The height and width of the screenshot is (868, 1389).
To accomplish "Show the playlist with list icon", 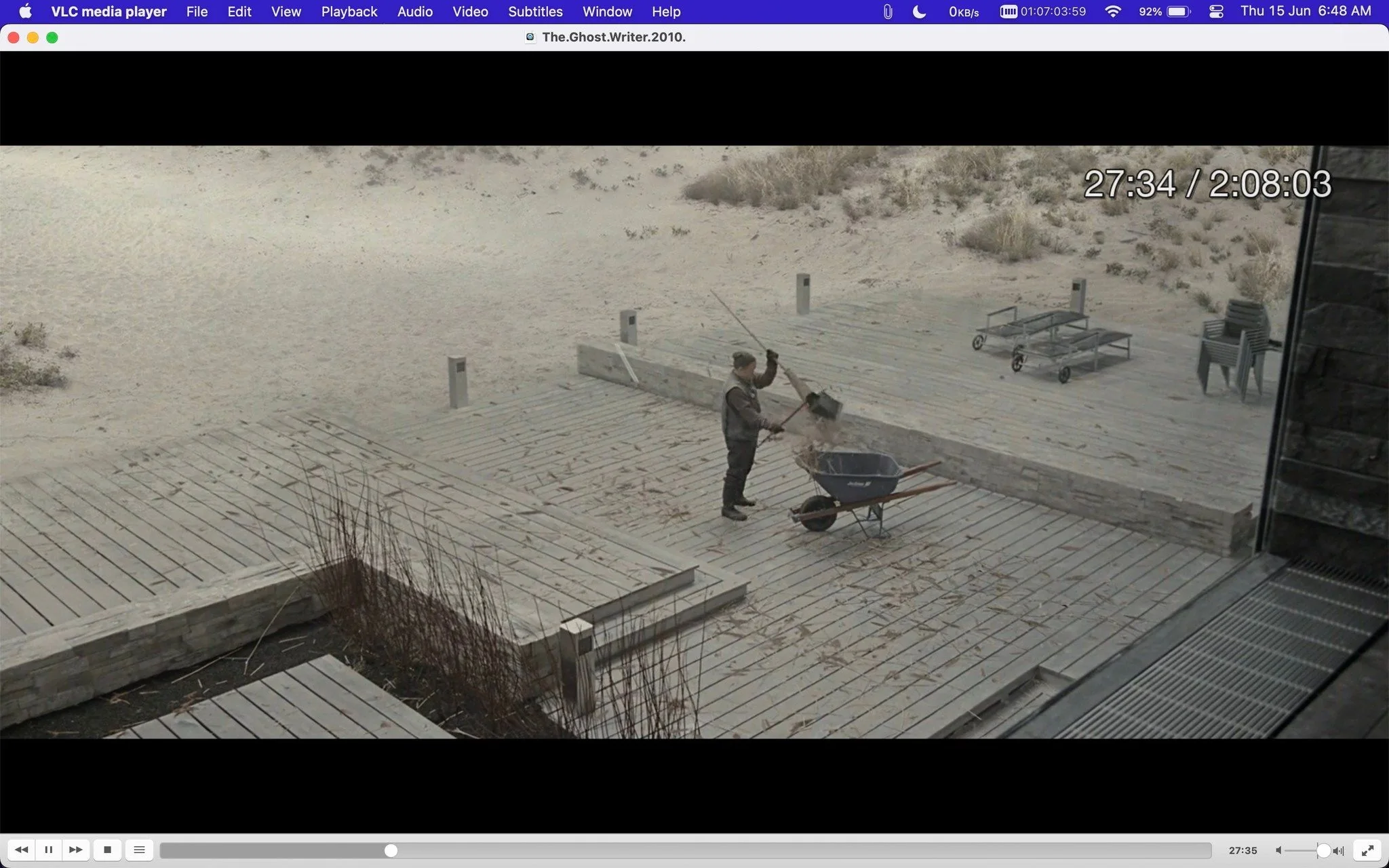I will click(139, 850).
